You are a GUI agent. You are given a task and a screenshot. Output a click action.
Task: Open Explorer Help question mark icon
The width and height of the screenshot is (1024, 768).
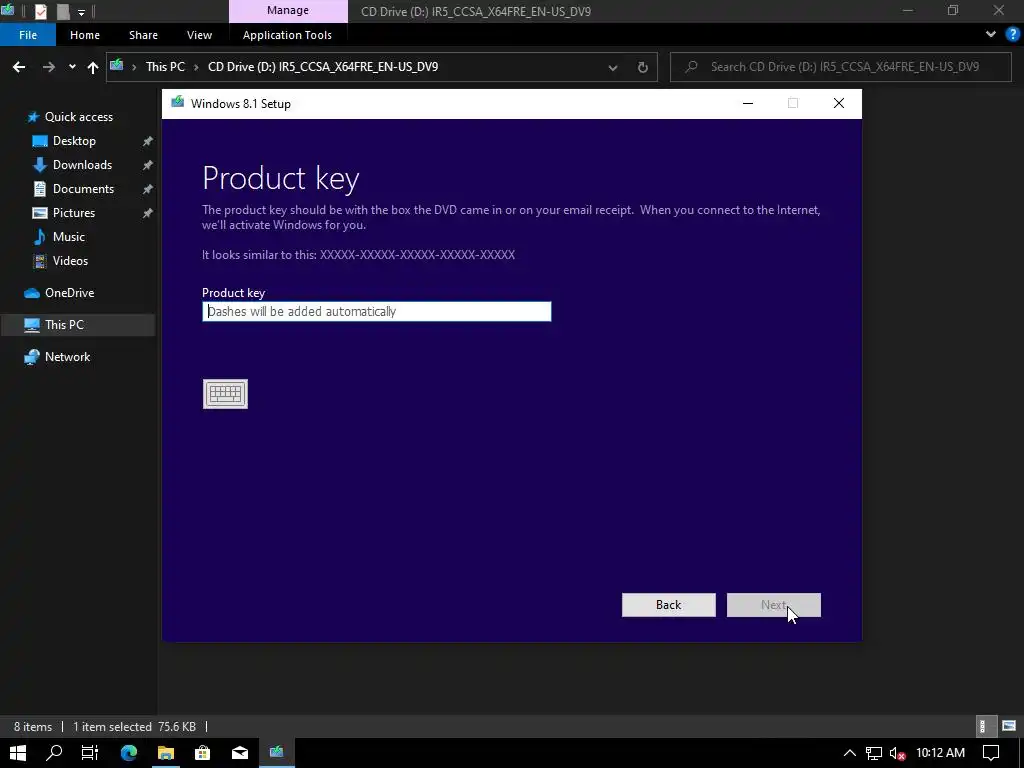click(x=1012, y=35)
